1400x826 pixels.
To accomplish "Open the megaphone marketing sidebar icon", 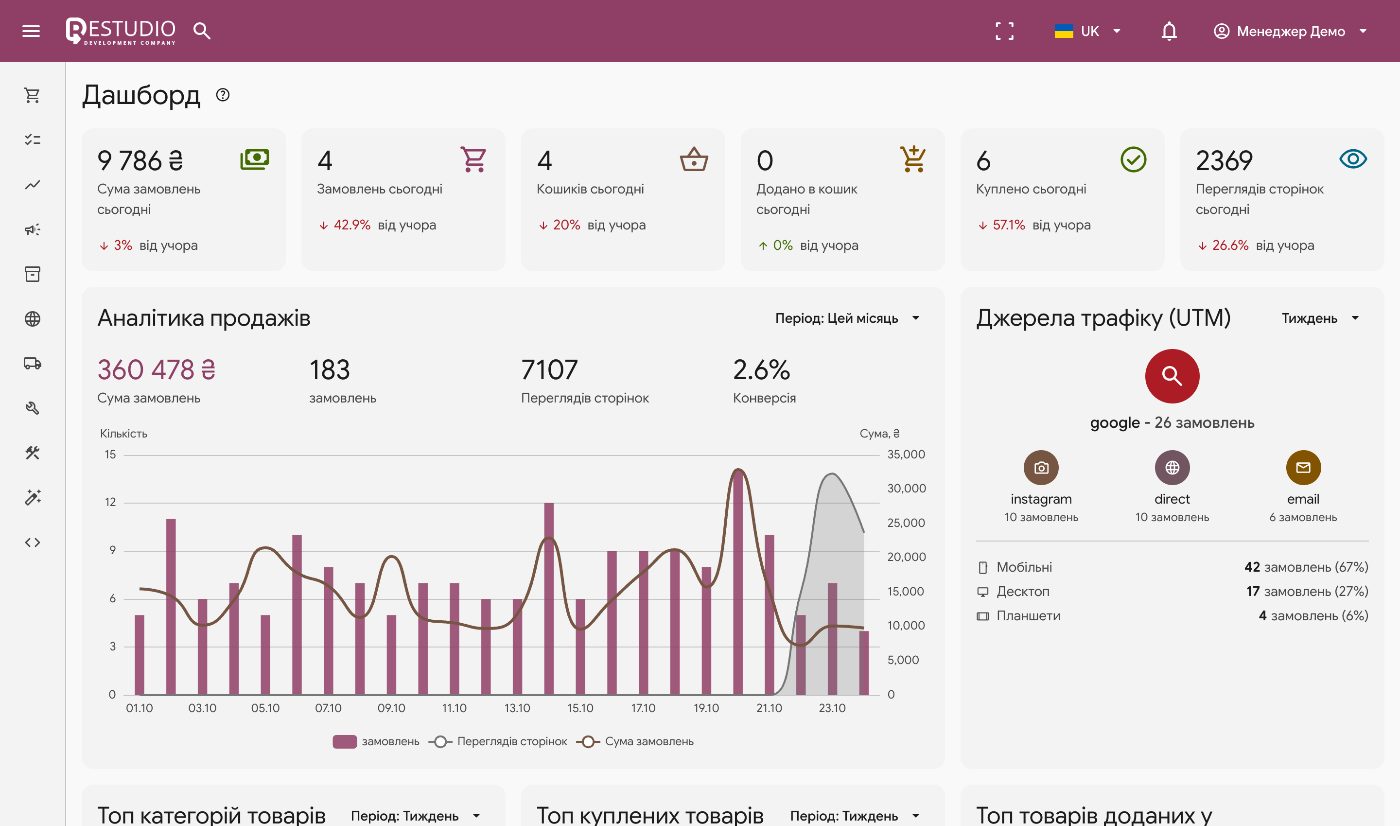I will (33, 230).
